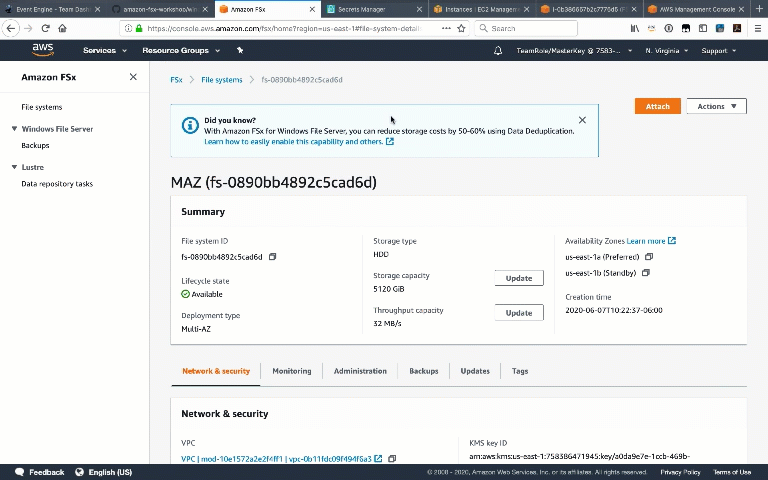Viewport: 768px width, 480px height.
Task: Update the Throughput capacity
Action: click(x=519, y=313)
